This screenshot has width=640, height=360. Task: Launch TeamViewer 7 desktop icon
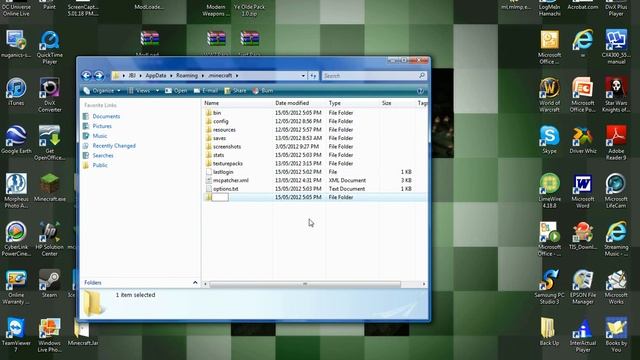point(16,334)
